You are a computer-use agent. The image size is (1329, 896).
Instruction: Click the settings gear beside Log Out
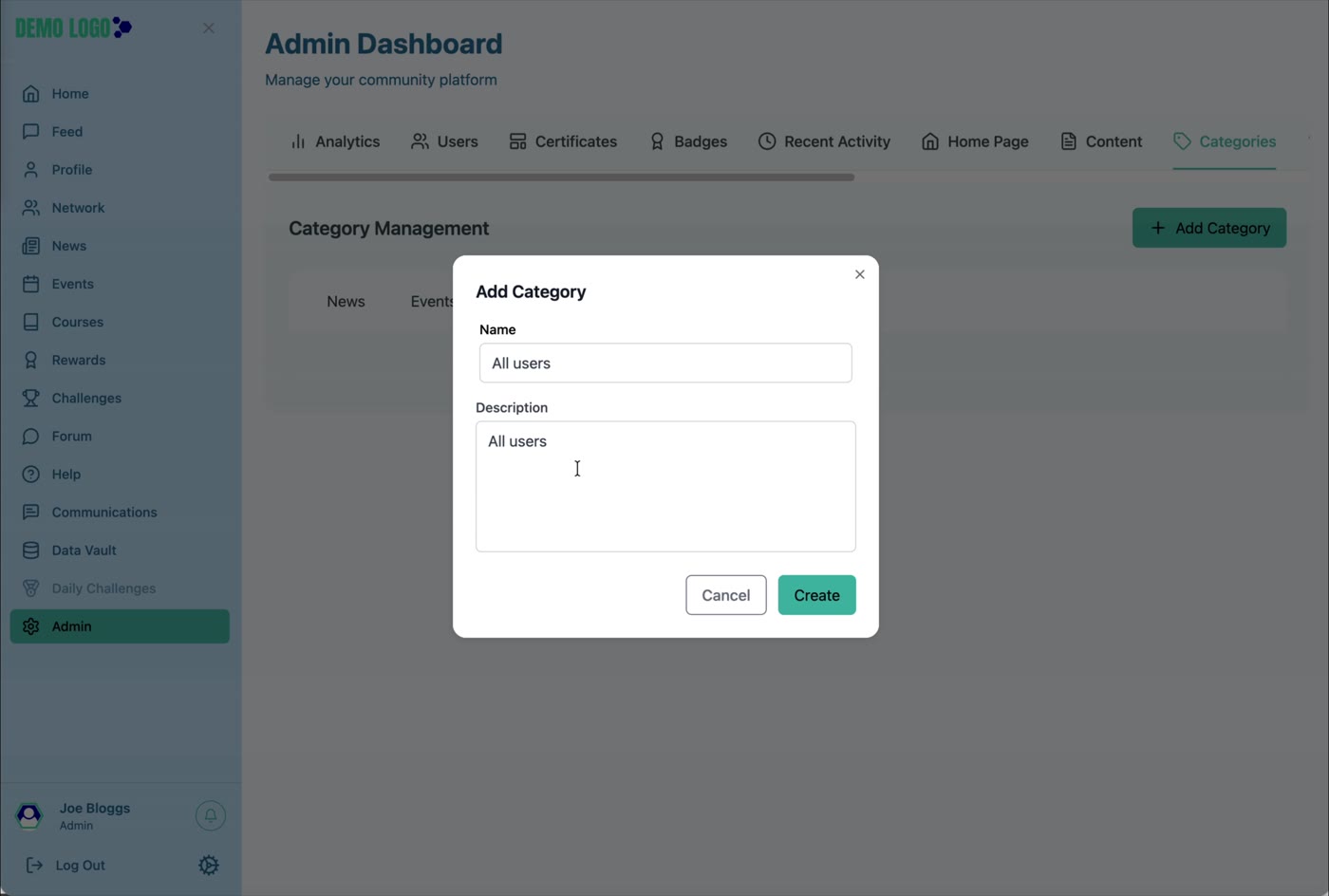pyautogui.click(x=209, y=865)
